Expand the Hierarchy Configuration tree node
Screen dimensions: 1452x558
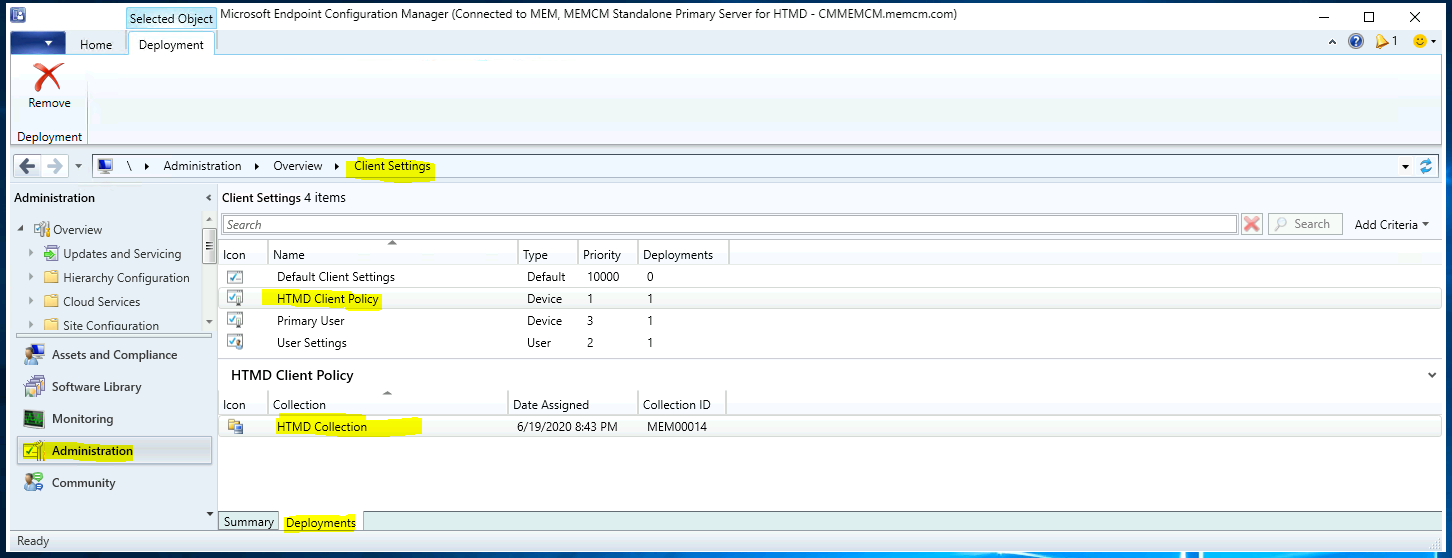(x=31, y=278)
